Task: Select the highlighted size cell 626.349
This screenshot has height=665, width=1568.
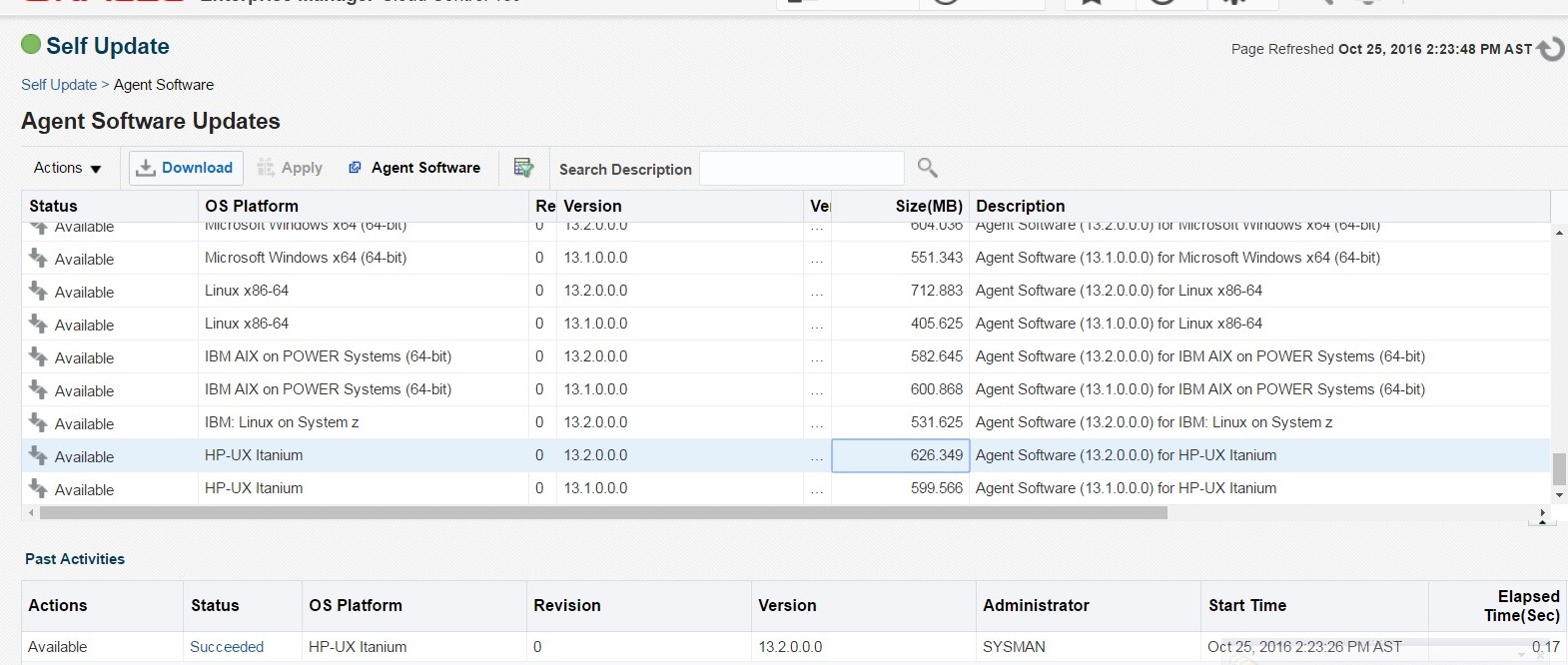Action: click(x=900, y=455)
